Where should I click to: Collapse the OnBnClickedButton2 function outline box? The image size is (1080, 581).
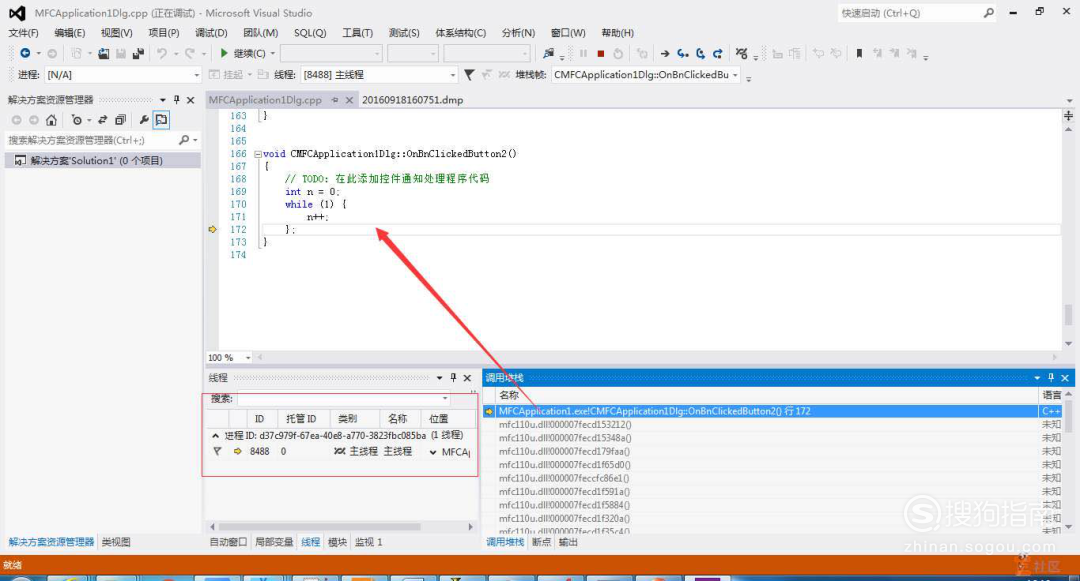tap(258, 154)
